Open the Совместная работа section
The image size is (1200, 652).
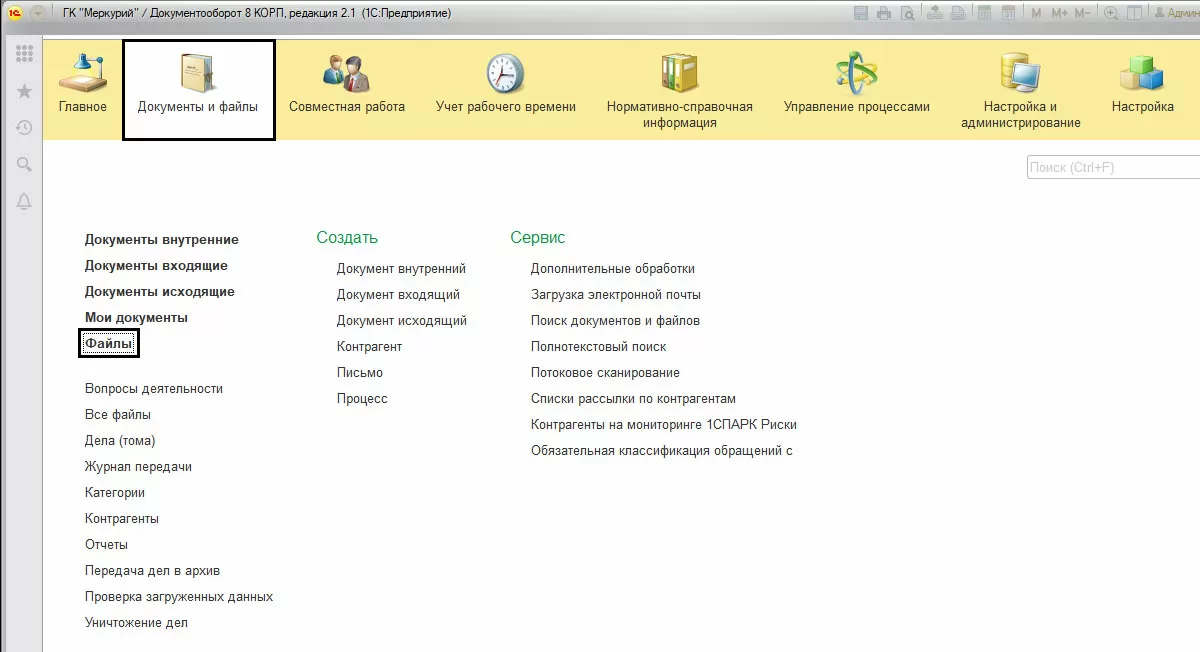[x=347, y=85]
